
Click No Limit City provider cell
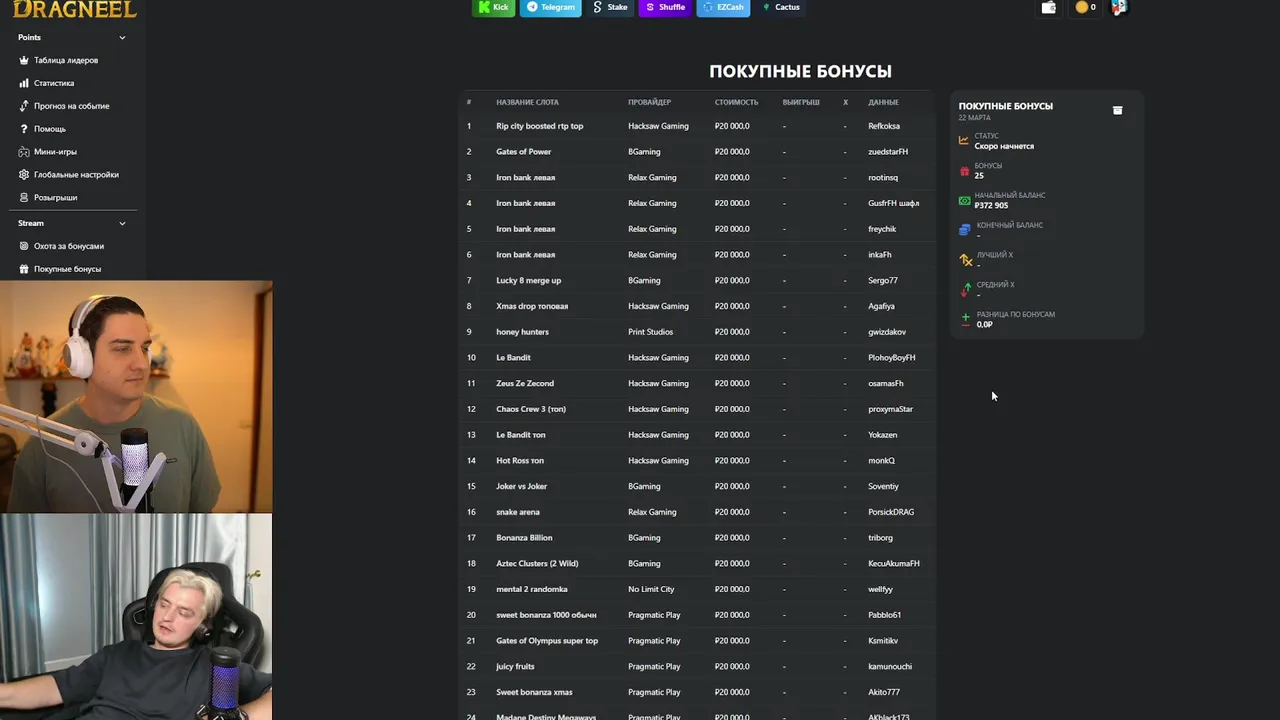651,589
